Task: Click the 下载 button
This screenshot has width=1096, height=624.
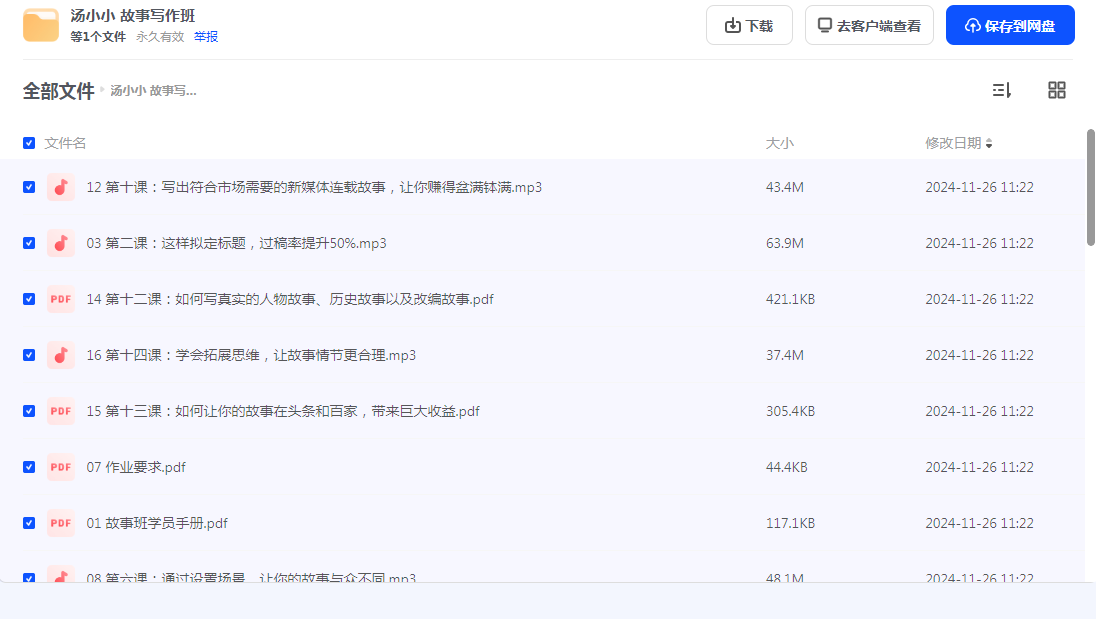Action: point(749,26)
